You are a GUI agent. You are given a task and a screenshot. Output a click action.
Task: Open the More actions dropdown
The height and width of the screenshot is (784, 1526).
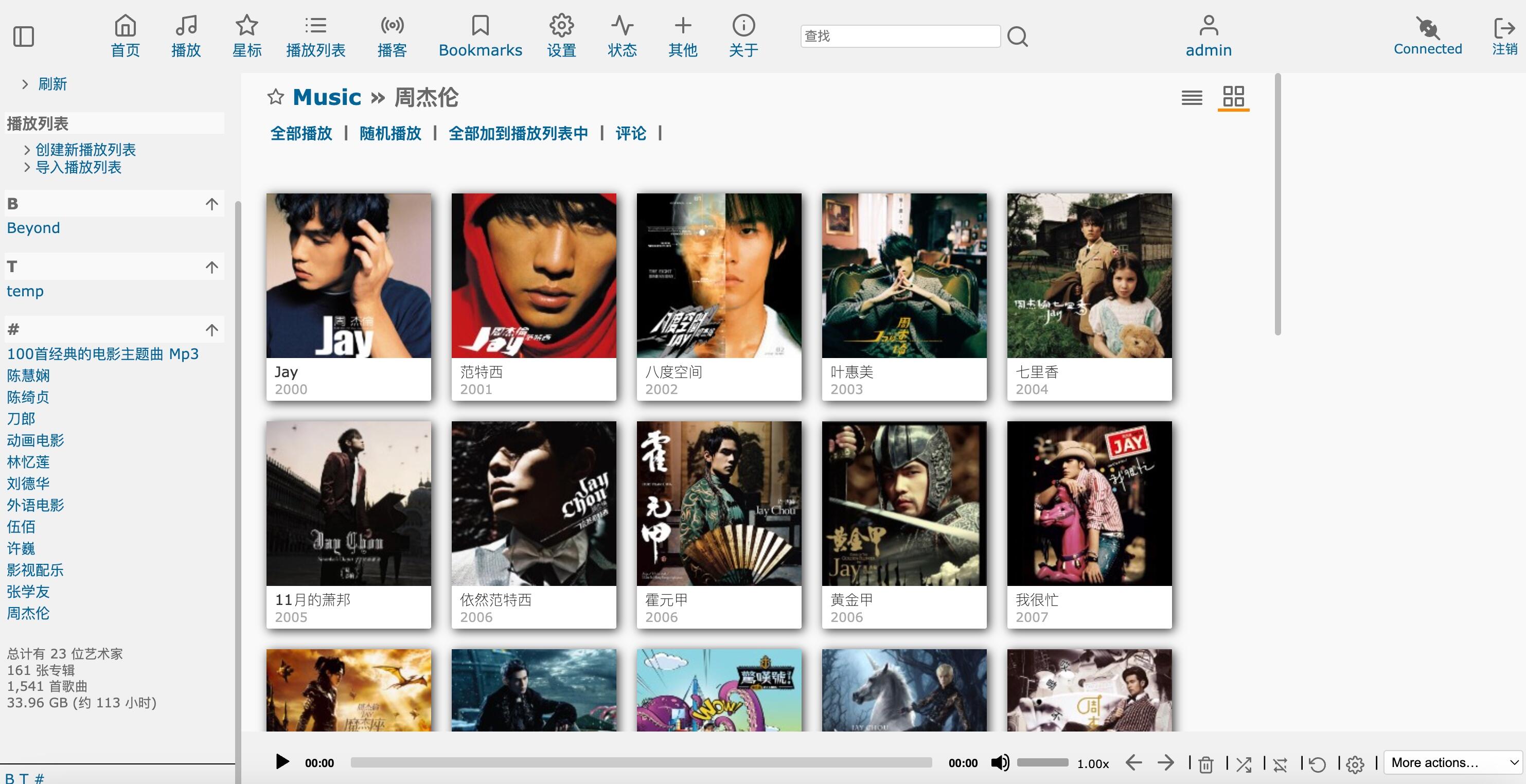[x=1453, y=762]
